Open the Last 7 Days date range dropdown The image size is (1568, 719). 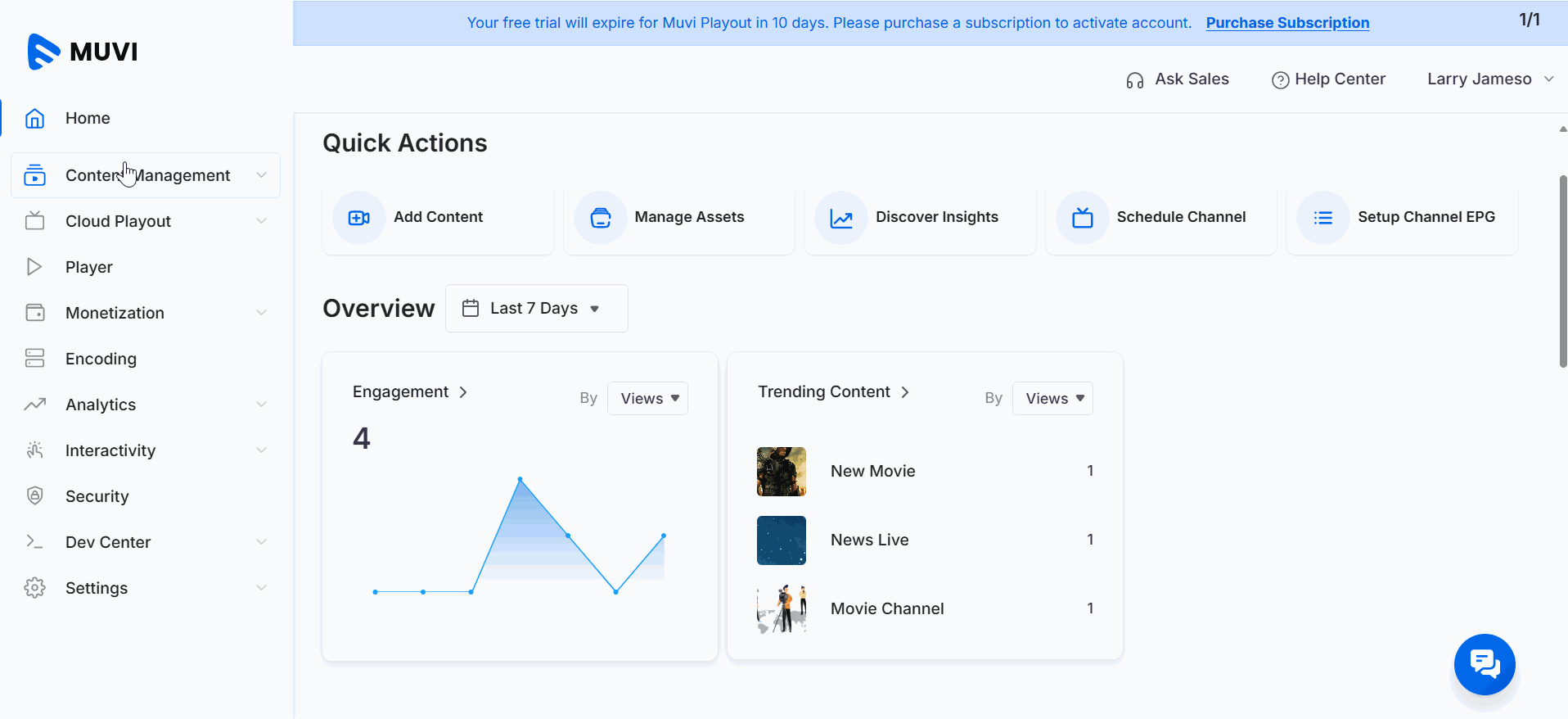[x=536, y=309]
